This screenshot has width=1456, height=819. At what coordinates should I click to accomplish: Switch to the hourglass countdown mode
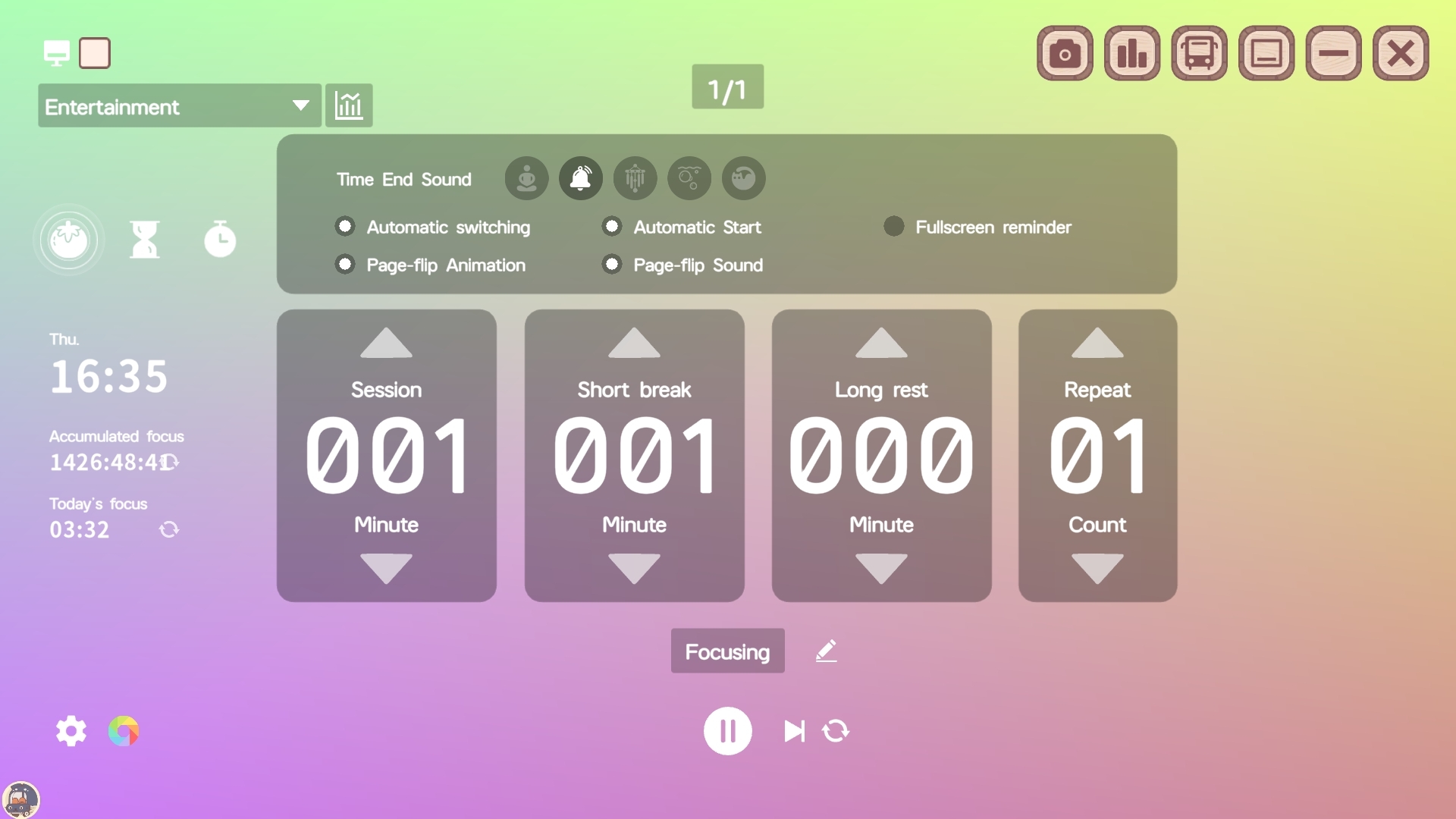pos(144,240)
